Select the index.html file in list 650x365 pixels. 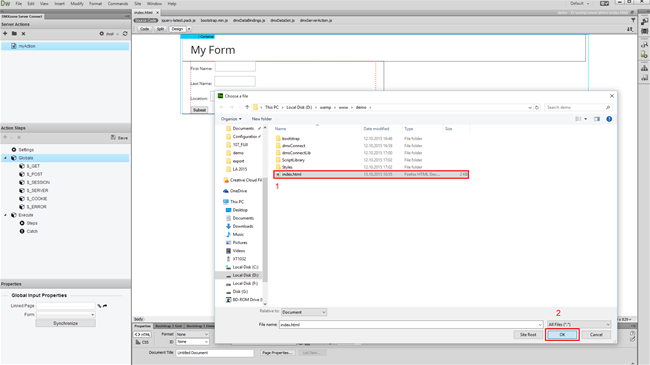(x=371, y=175)
